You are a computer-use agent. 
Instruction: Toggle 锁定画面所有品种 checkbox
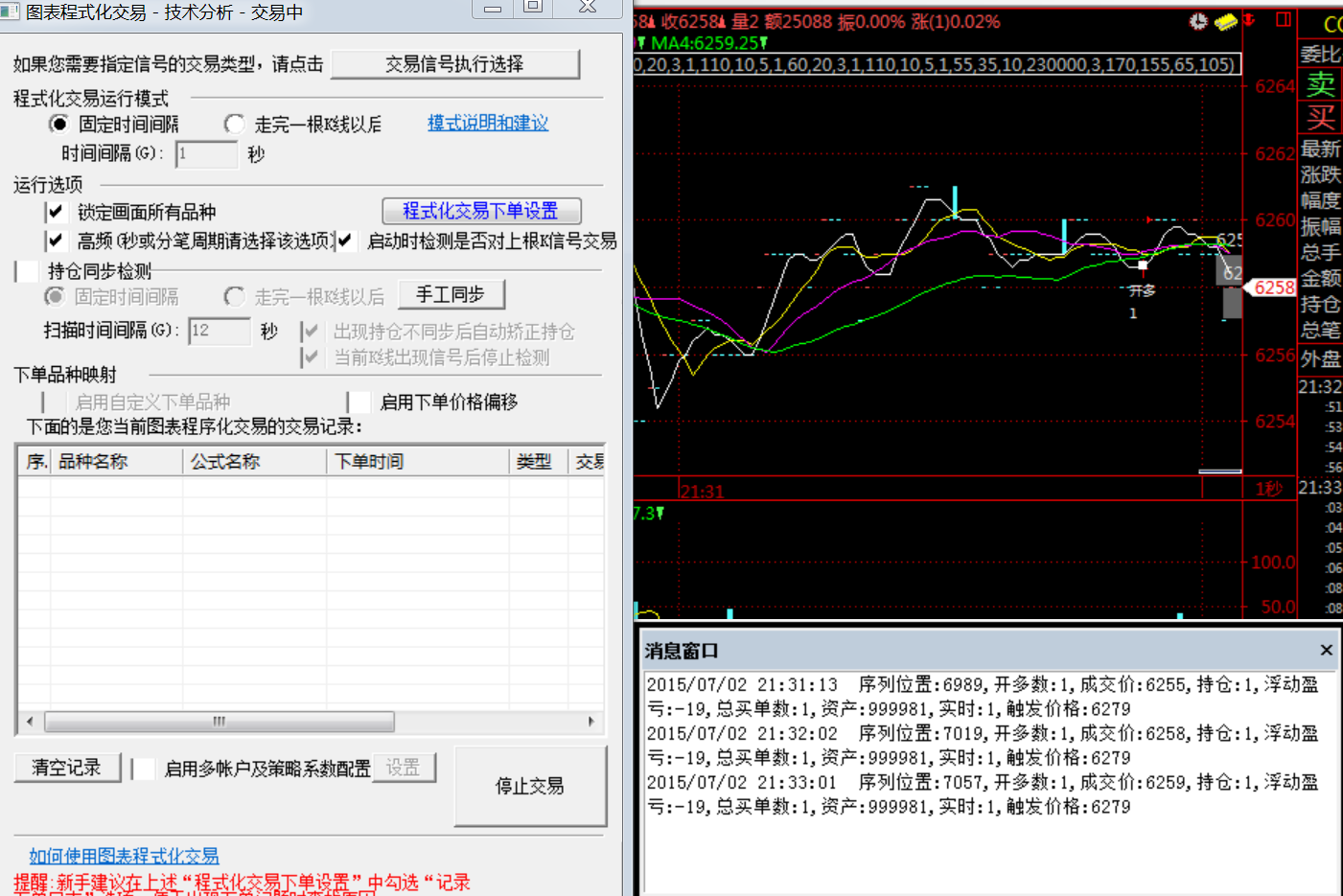pos(56,212)
